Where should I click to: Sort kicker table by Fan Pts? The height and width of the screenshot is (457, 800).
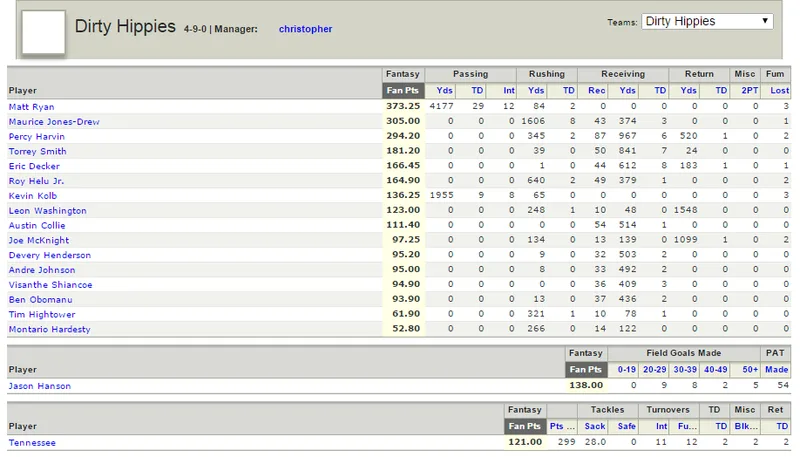click(586, 369)
